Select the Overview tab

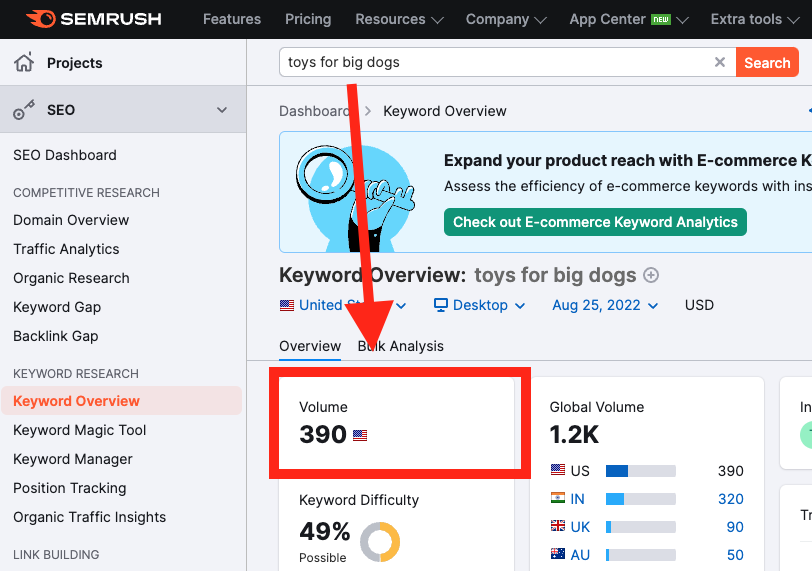(310, 346)
